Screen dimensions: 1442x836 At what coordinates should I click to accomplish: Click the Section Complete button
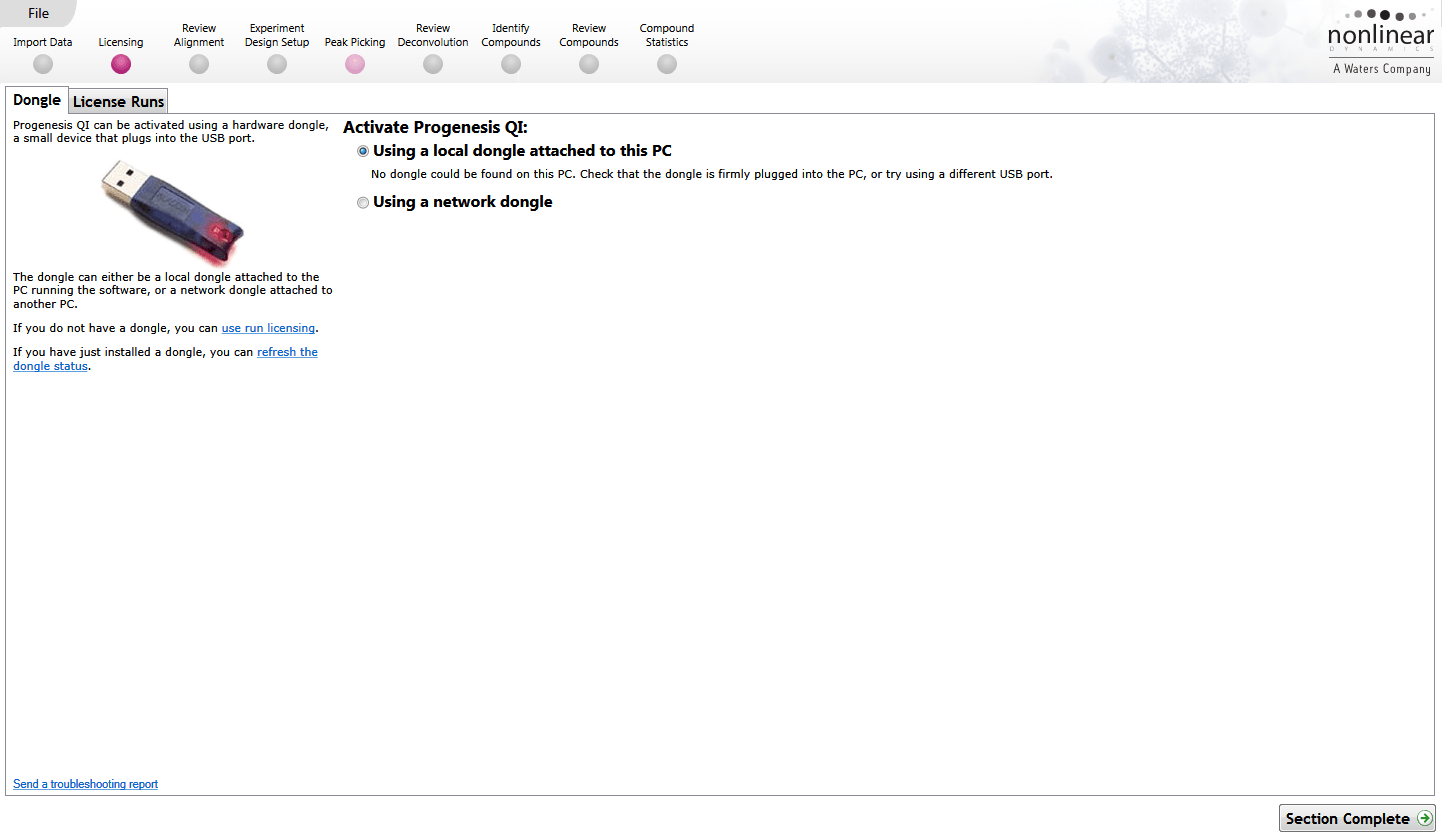(1357, 818)
